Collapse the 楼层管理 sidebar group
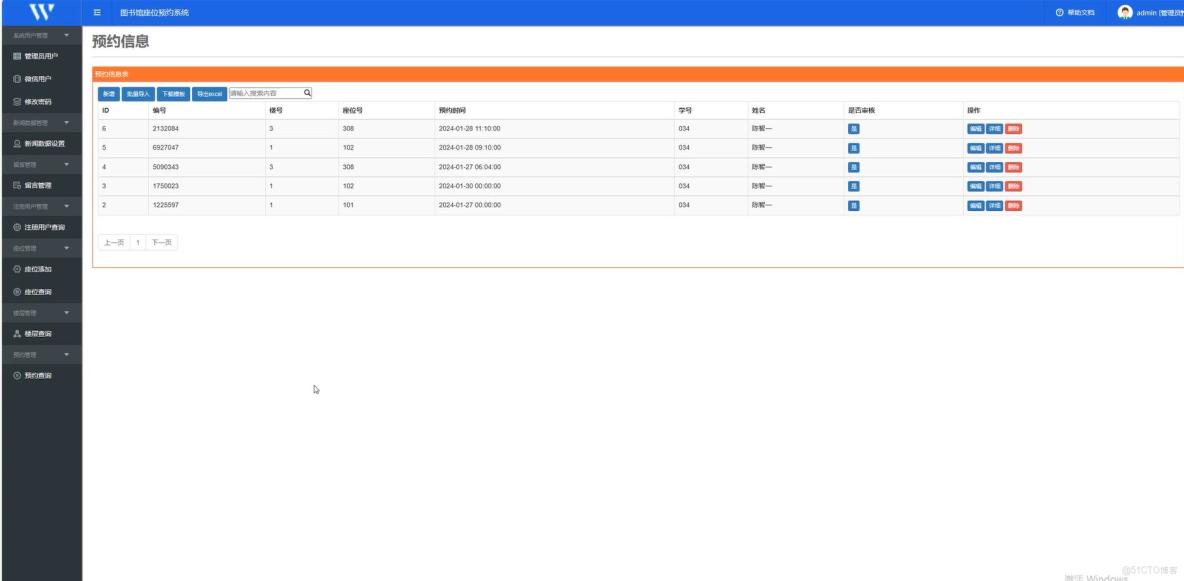1184x581 pixels. pyautogui.click(x=41, y=313)
